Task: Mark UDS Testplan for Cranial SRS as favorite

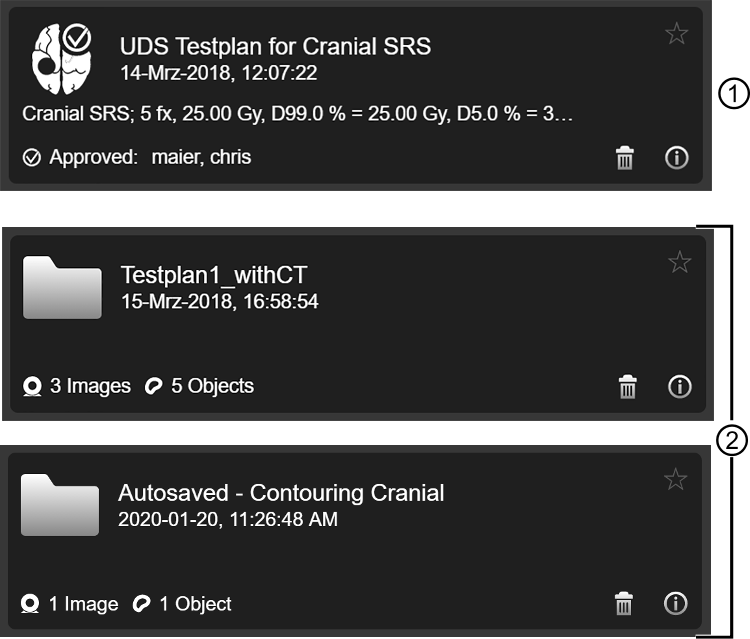Action: click(x=676, y=33)
